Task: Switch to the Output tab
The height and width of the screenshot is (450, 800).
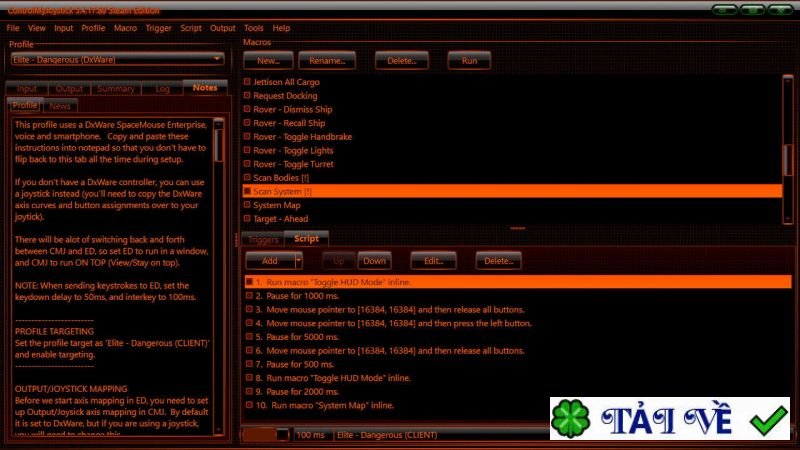Action: pyautogui.click(x=69, y=89)
